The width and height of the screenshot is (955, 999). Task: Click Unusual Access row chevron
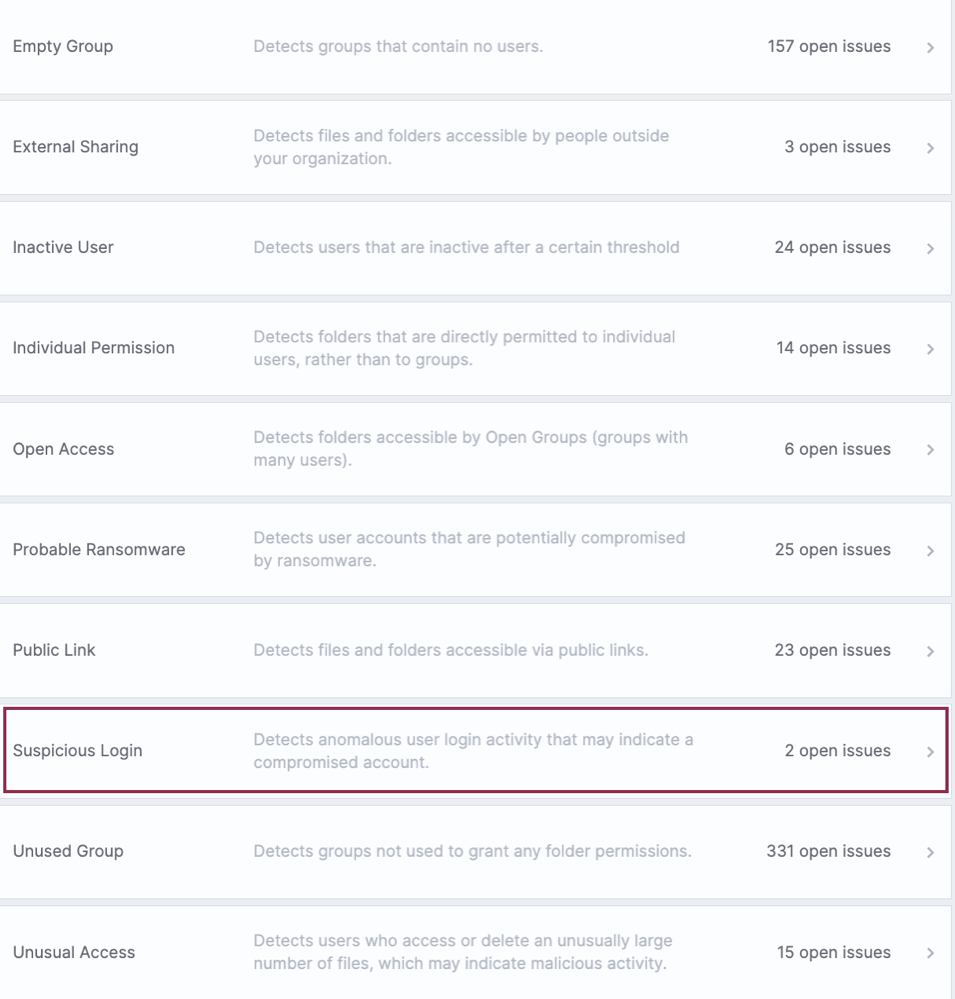(930, 953)
